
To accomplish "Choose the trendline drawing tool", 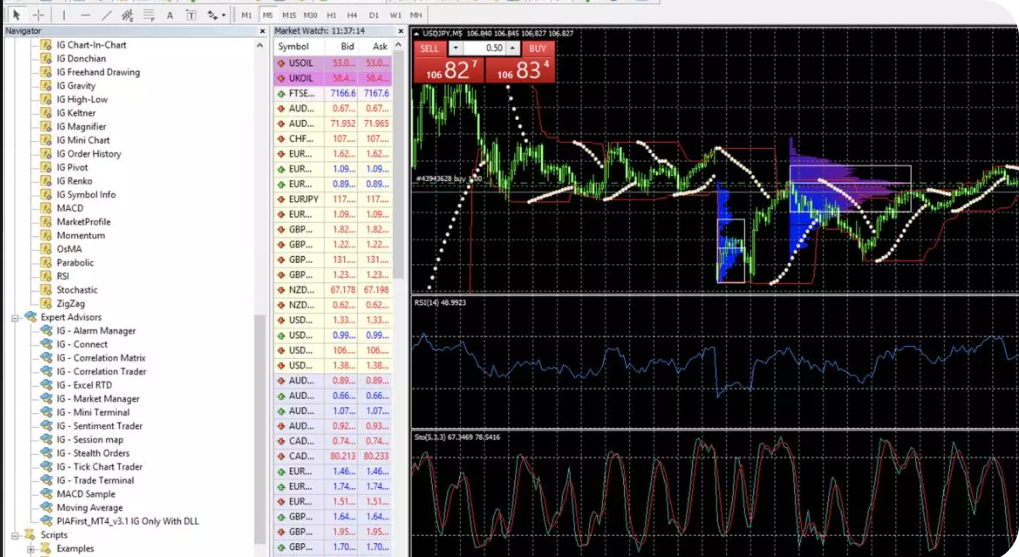I will 106,15.
